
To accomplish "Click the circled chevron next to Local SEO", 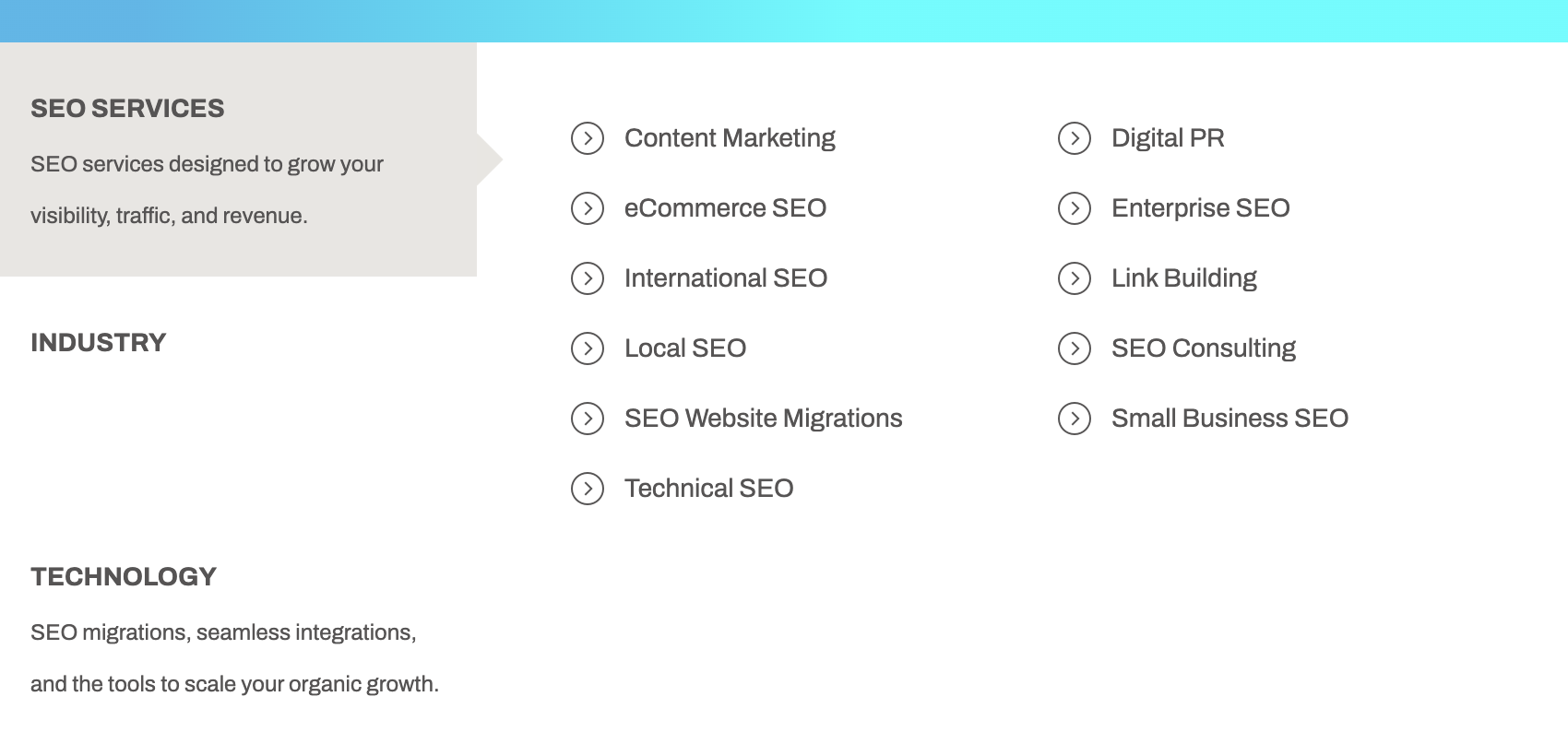I will (588, 348).
